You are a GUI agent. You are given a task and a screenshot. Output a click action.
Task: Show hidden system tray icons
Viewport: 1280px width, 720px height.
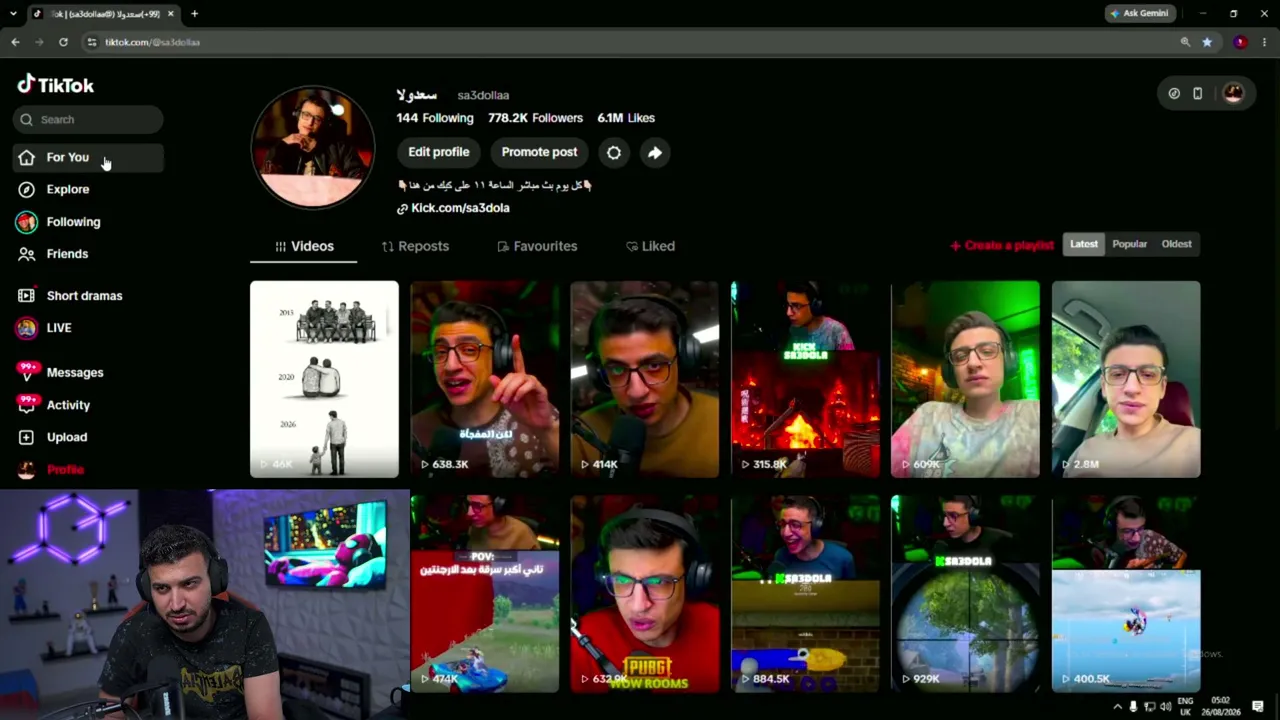[x=1117, y=707]
